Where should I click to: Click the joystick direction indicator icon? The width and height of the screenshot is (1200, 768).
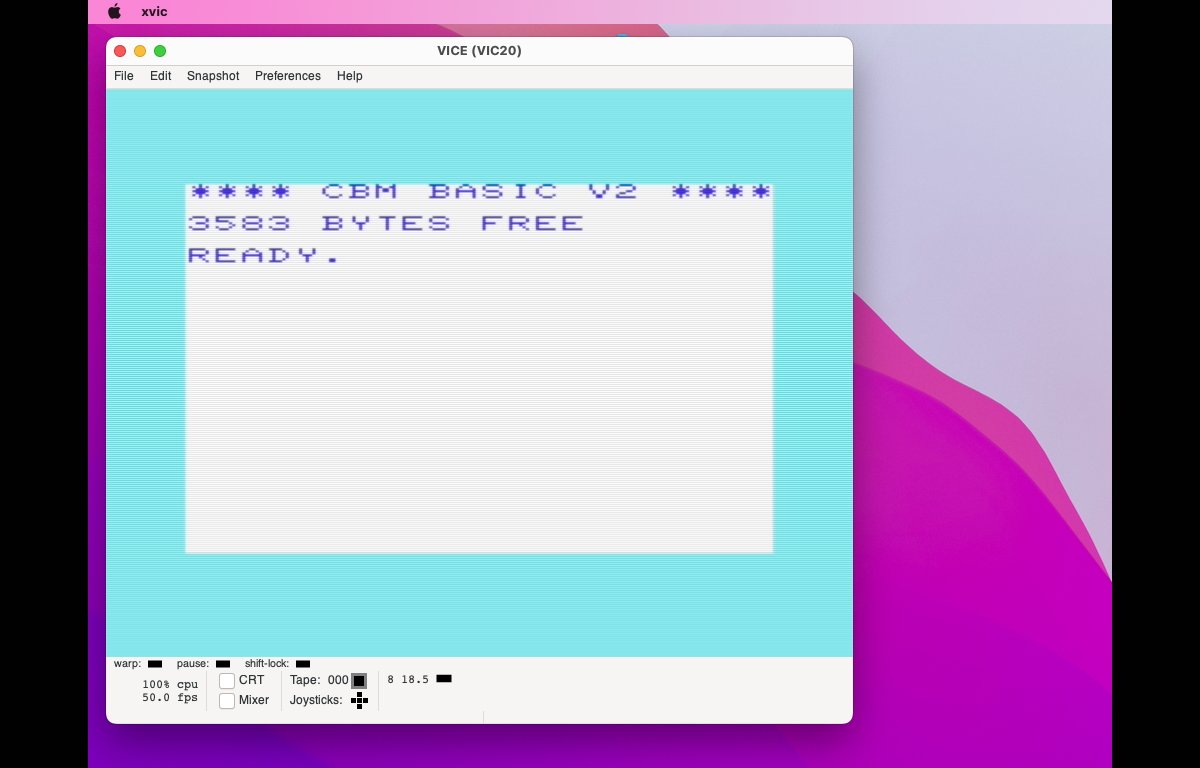pyautogui.click(x=359, y=700)
